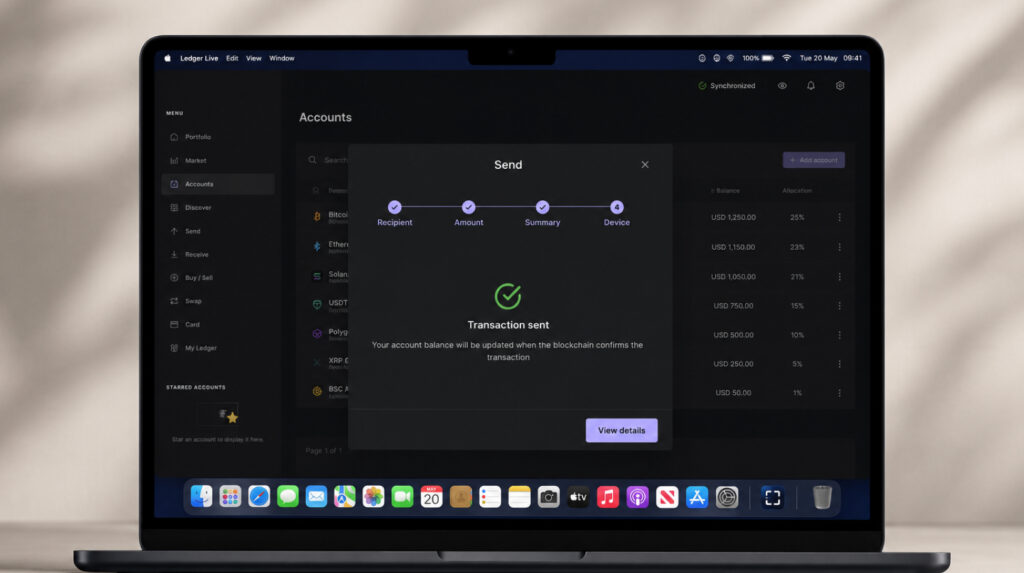Click the BSC account icon
This screenshot has height=573, width=1024.
[317, 391]
